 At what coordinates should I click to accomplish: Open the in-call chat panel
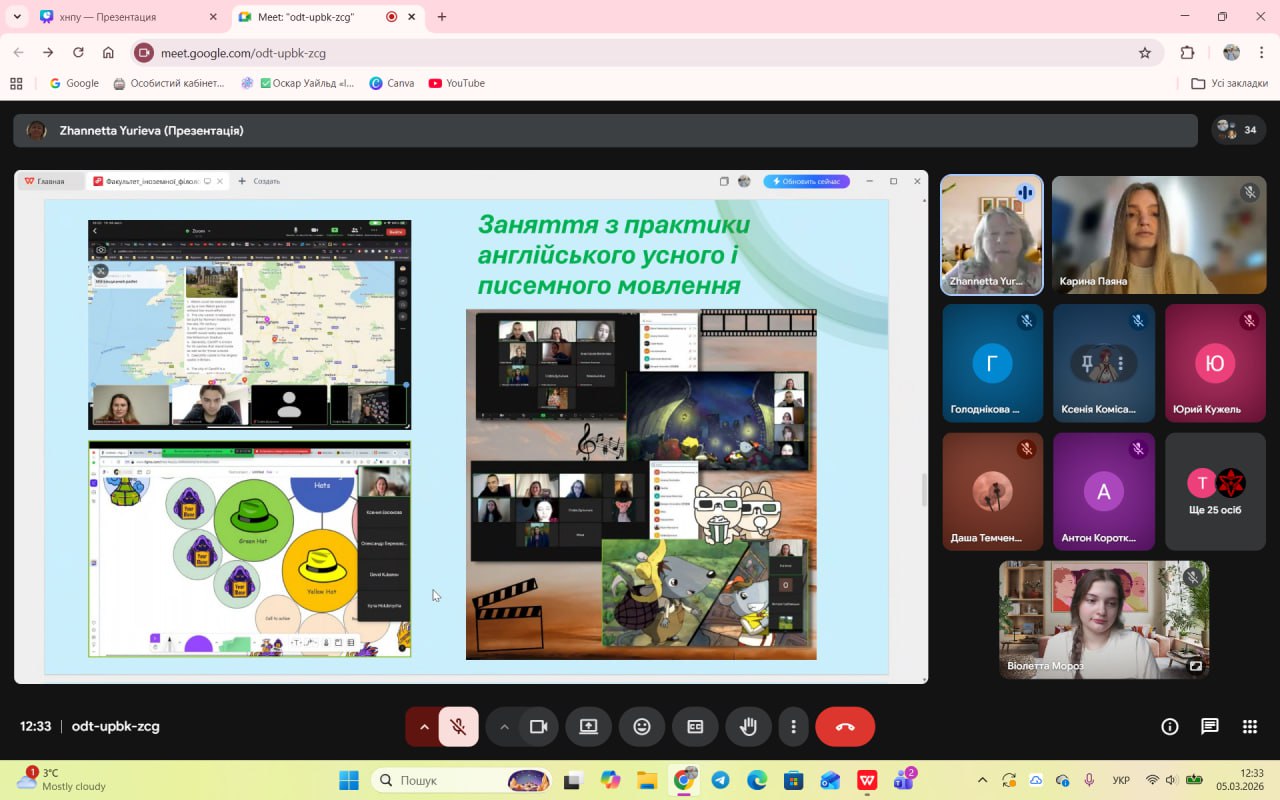coord(1210,727)
